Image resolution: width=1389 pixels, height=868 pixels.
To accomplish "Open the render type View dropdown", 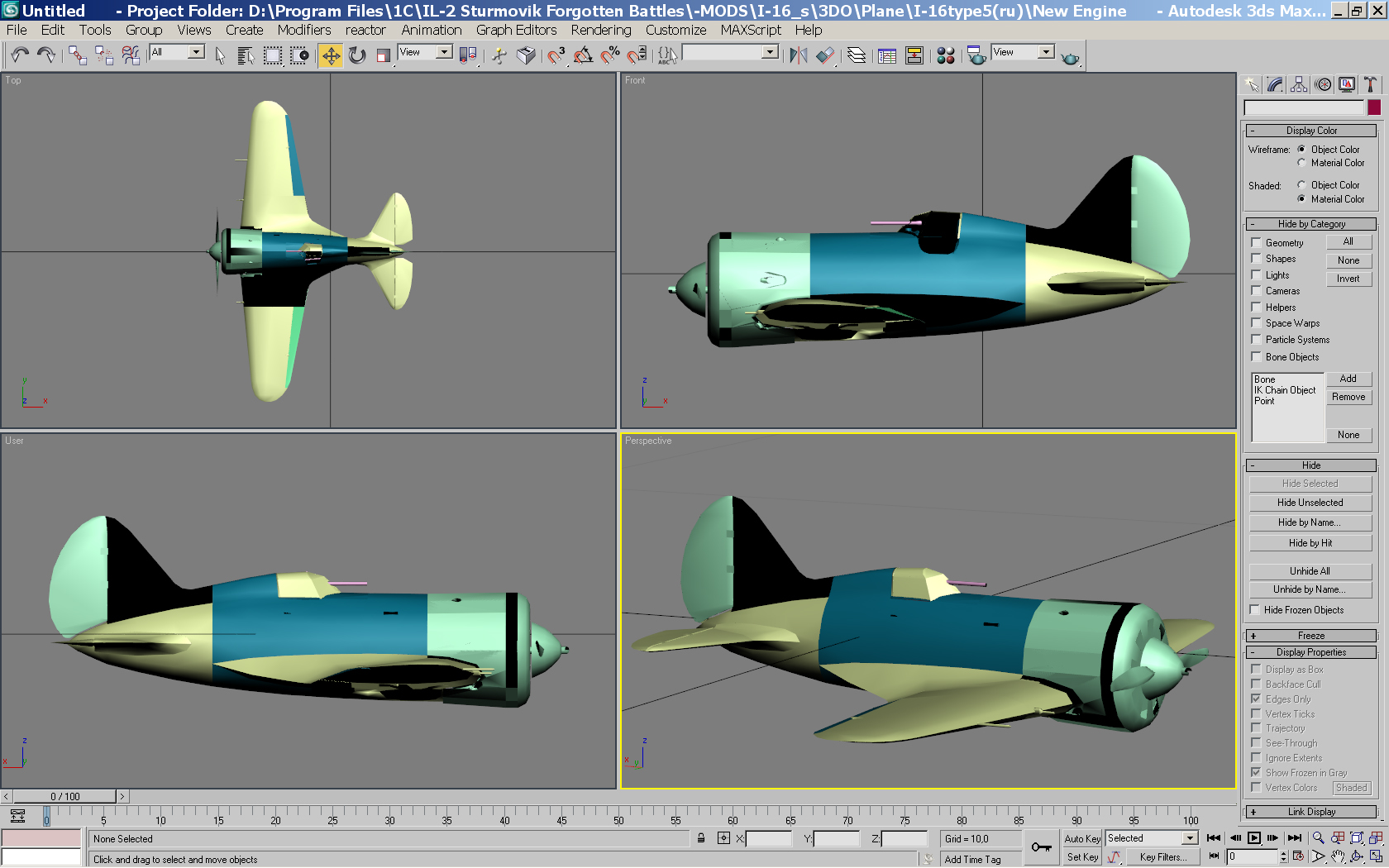I will pos(1046,52).
